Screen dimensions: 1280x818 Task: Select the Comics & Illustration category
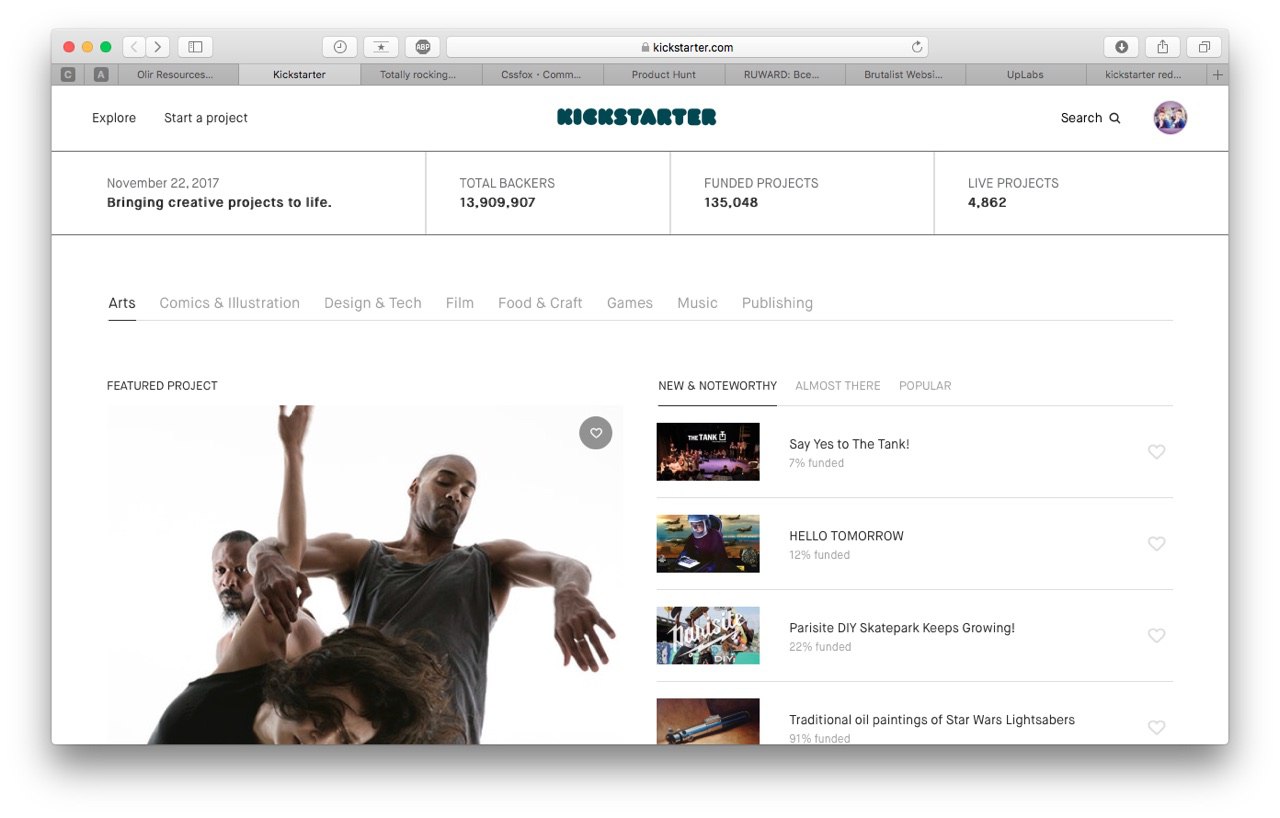pyautogui.click(x=229, y=303)
